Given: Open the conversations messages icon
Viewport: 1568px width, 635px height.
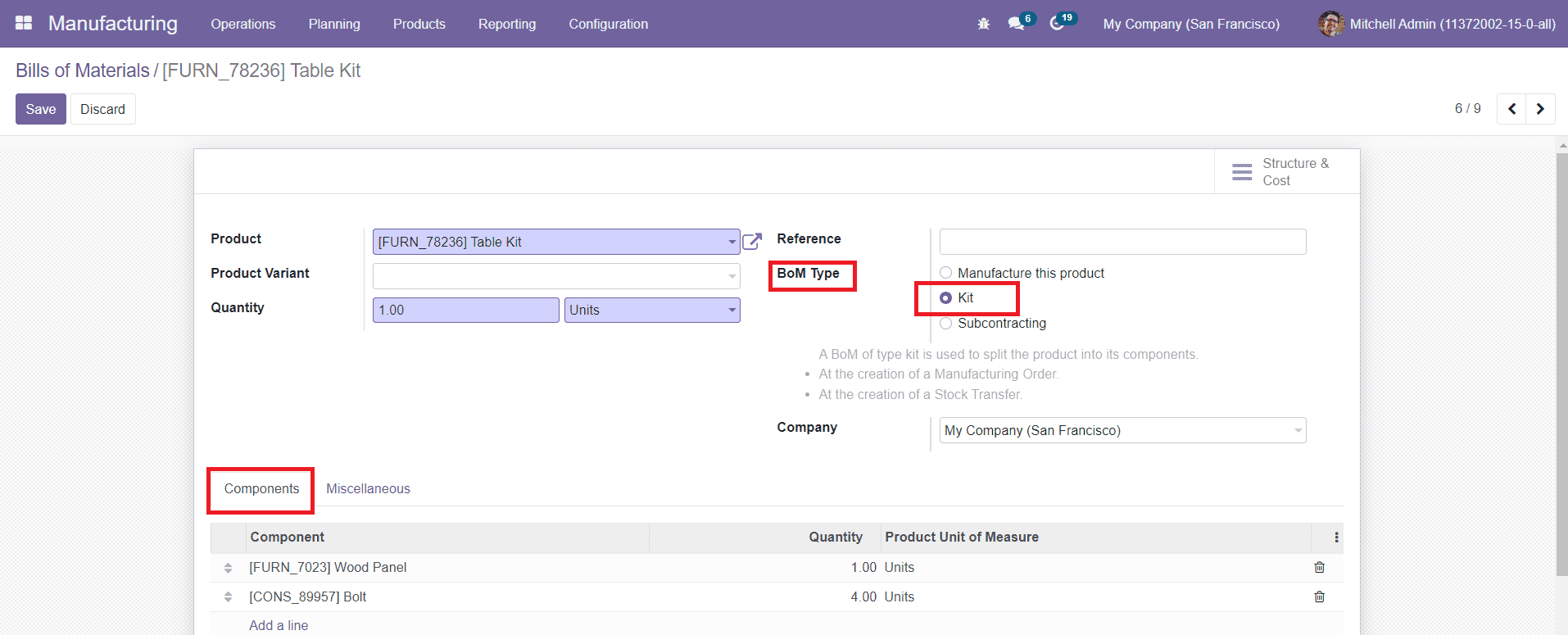Looking at the screenshot, I should tap(1016, 24).
